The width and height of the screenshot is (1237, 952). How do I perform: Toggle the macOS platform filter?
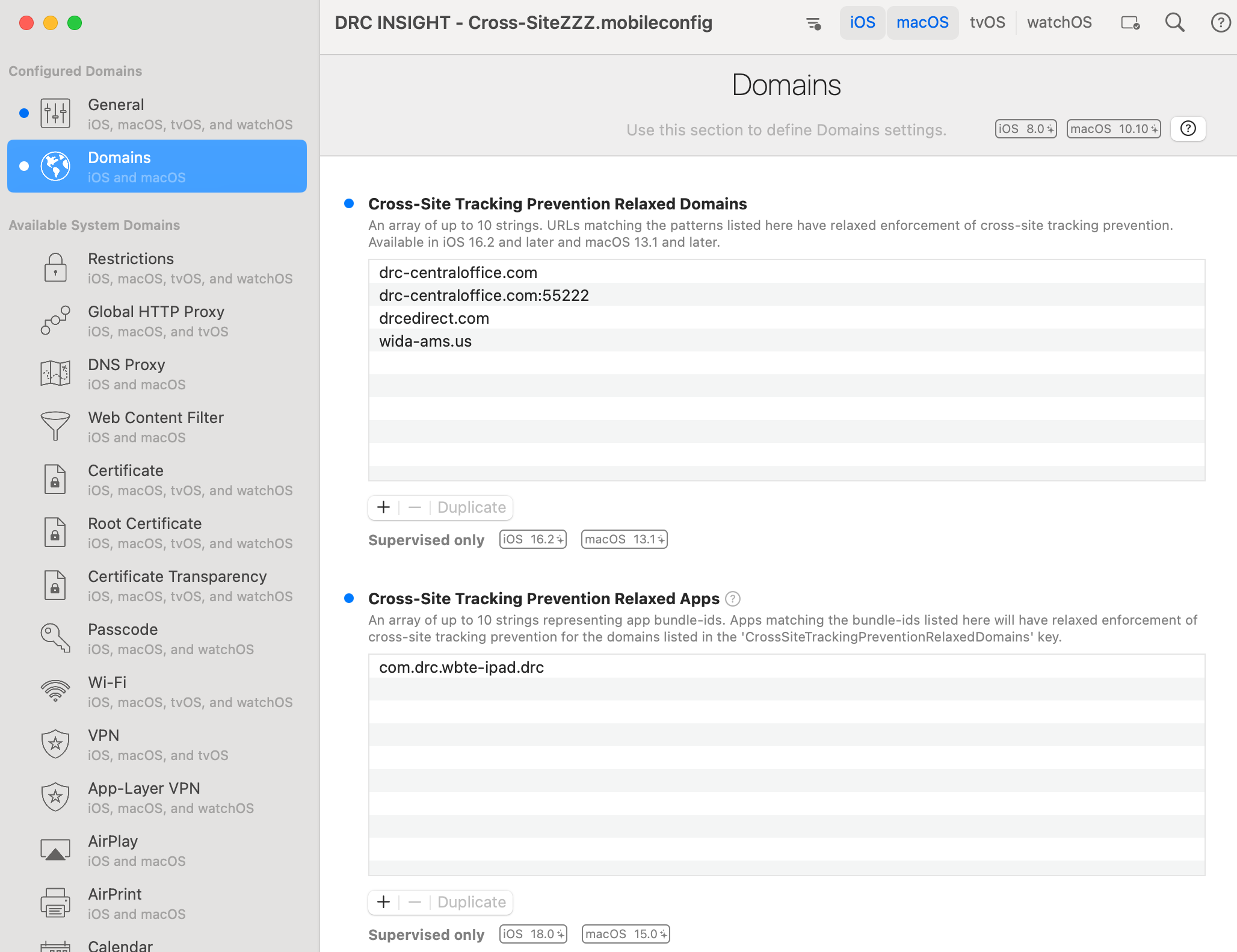(922, 23)
